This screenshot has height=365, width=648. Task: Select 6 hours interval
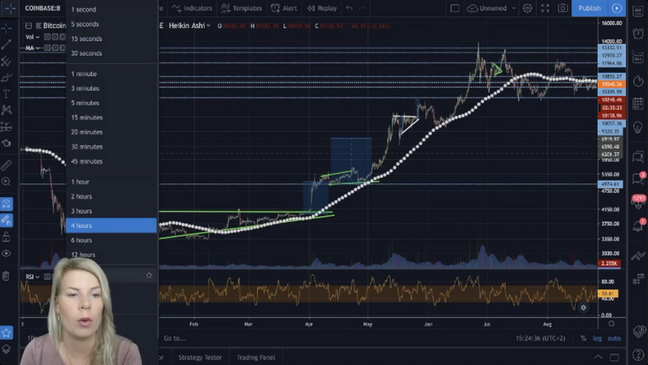[112, 240]
